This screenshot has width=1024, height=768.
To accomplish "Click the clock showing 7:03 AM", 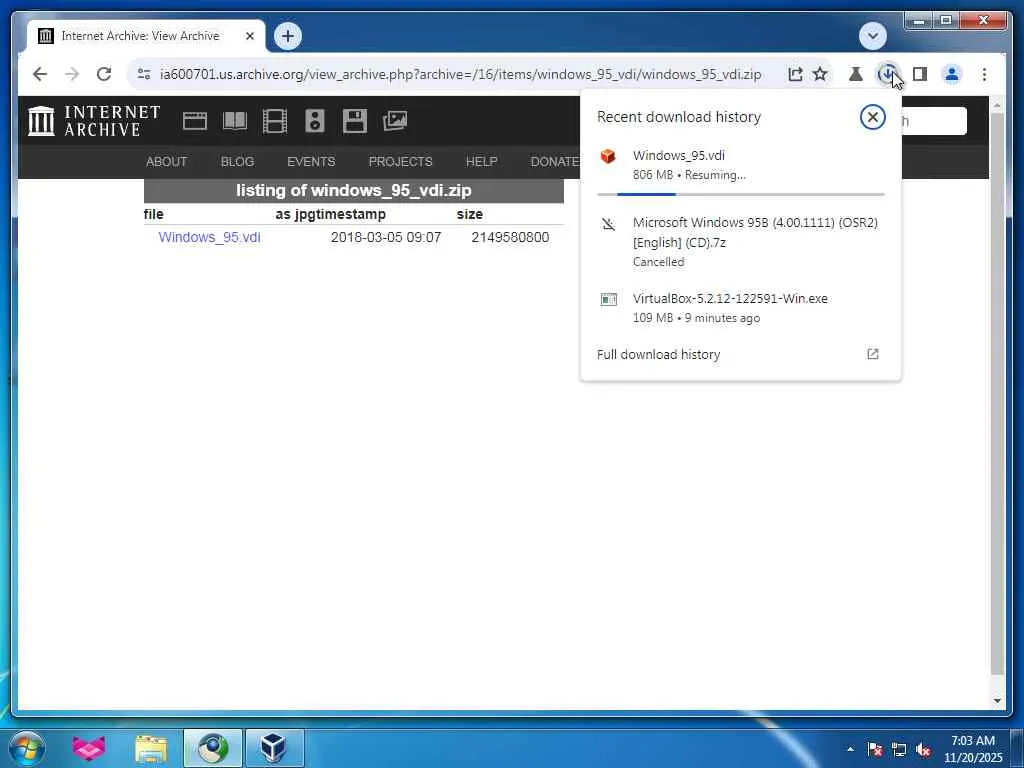I will click(972, 749).
